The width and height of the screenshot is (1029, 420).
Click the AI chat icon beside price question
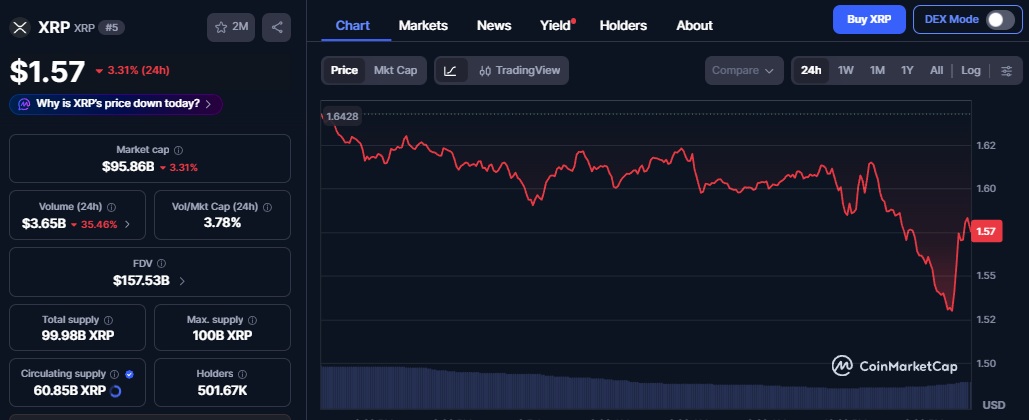click(24, 104)
